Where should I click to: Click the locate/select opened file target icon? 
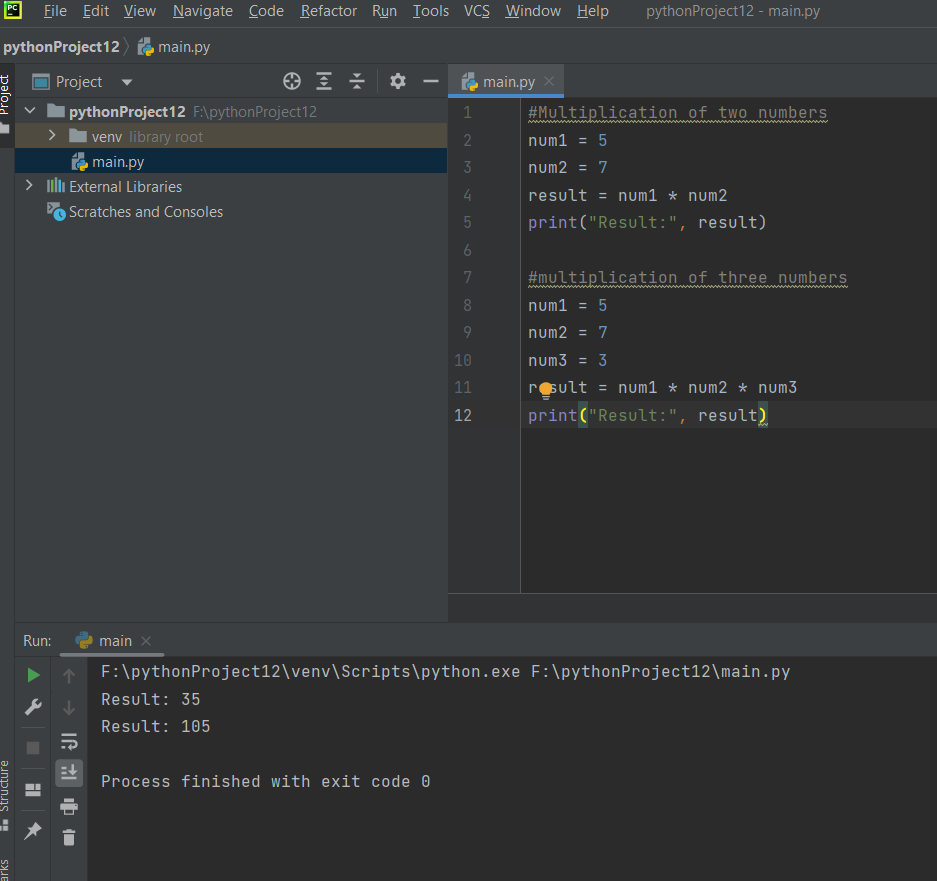click(292, 82)
